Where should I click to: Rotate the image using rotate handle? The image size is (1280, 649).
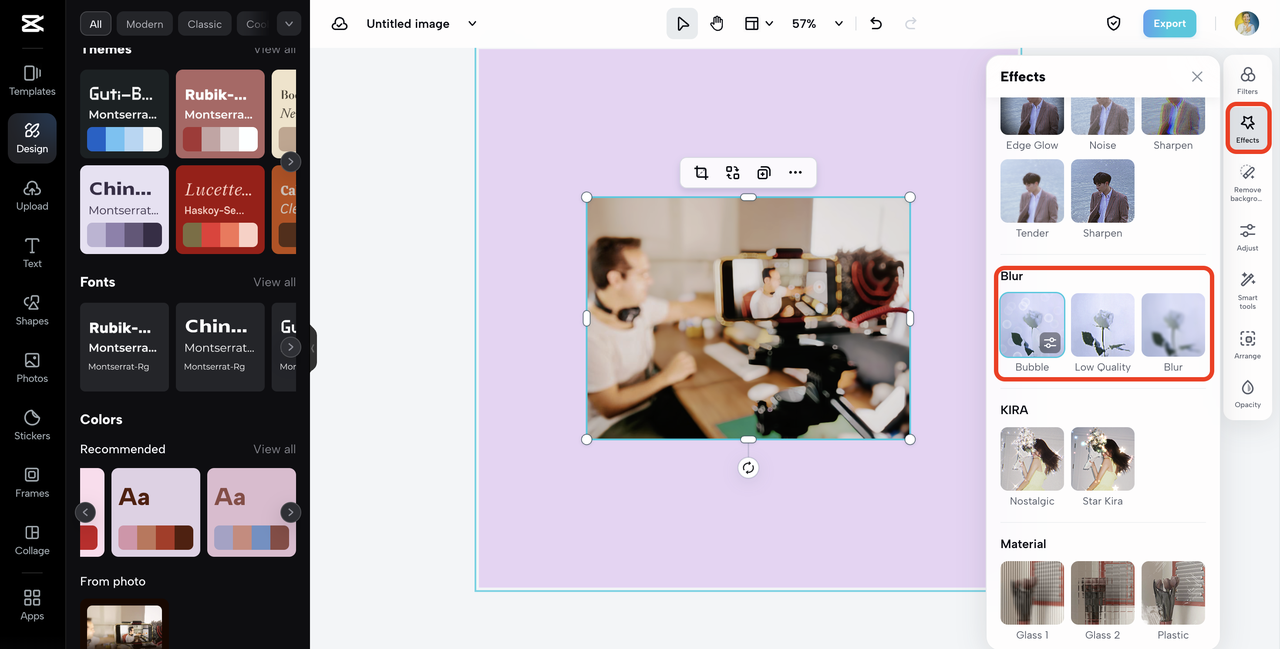pyautogui.click(x=748, y=468)
